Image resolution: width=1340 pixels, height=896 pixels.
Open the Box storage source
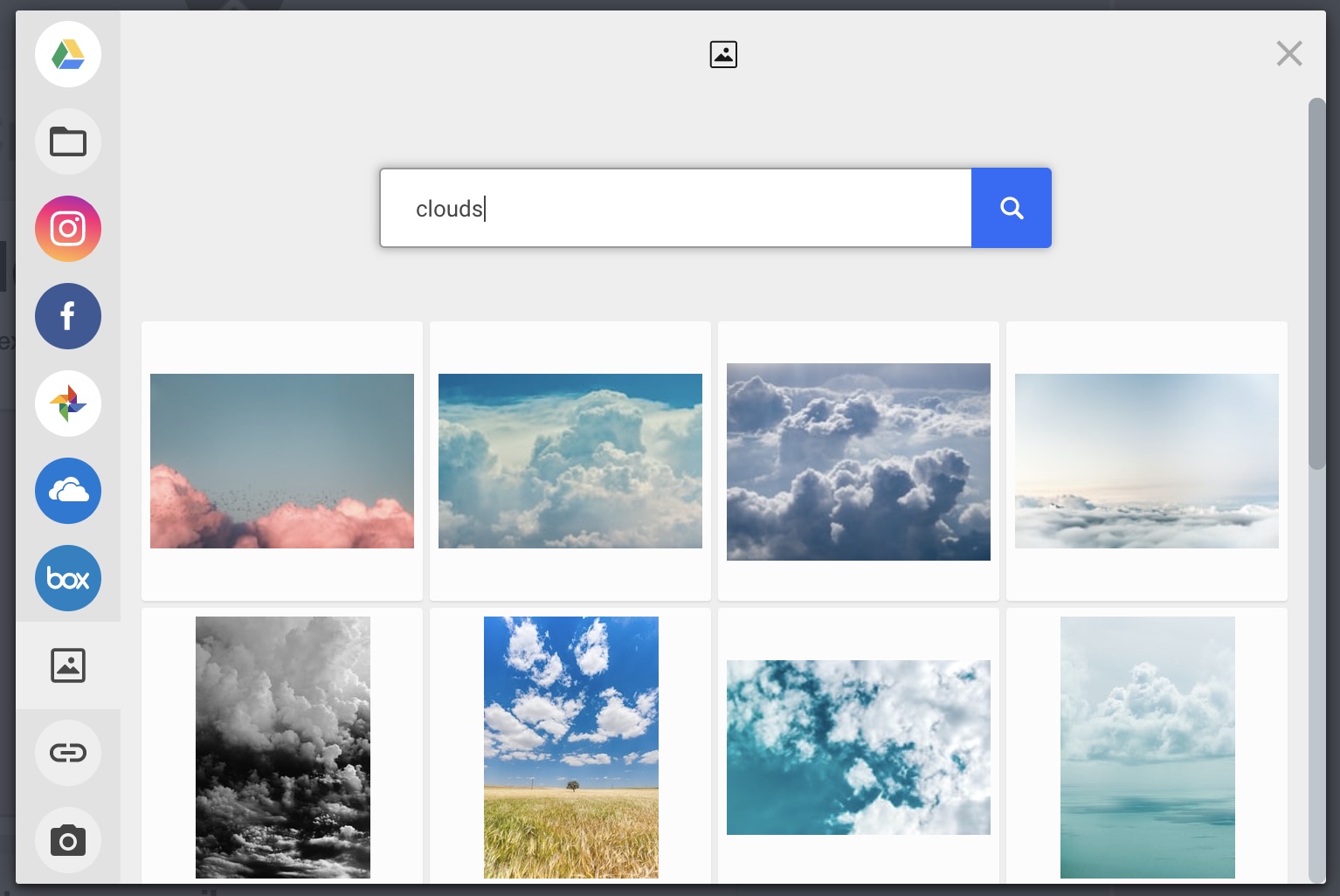click(x=68, y=578)
